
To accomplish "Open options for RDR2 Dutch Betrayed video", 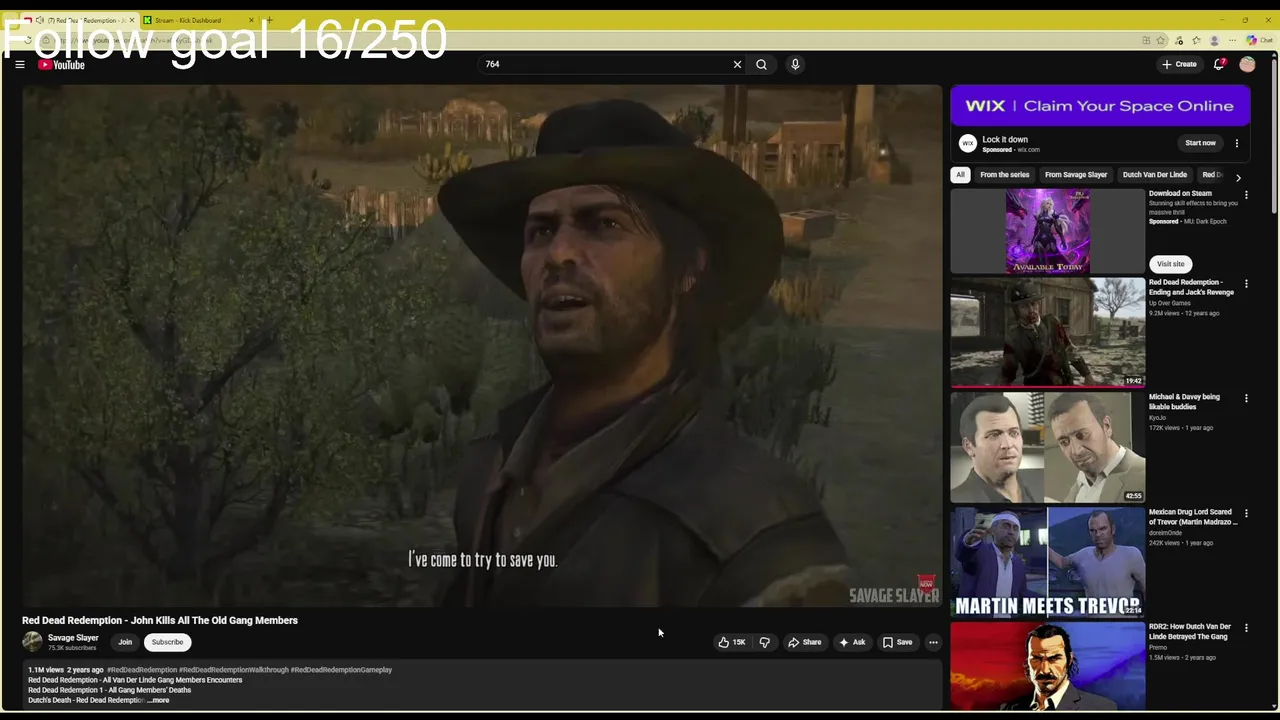I will tap(1246, 628).
